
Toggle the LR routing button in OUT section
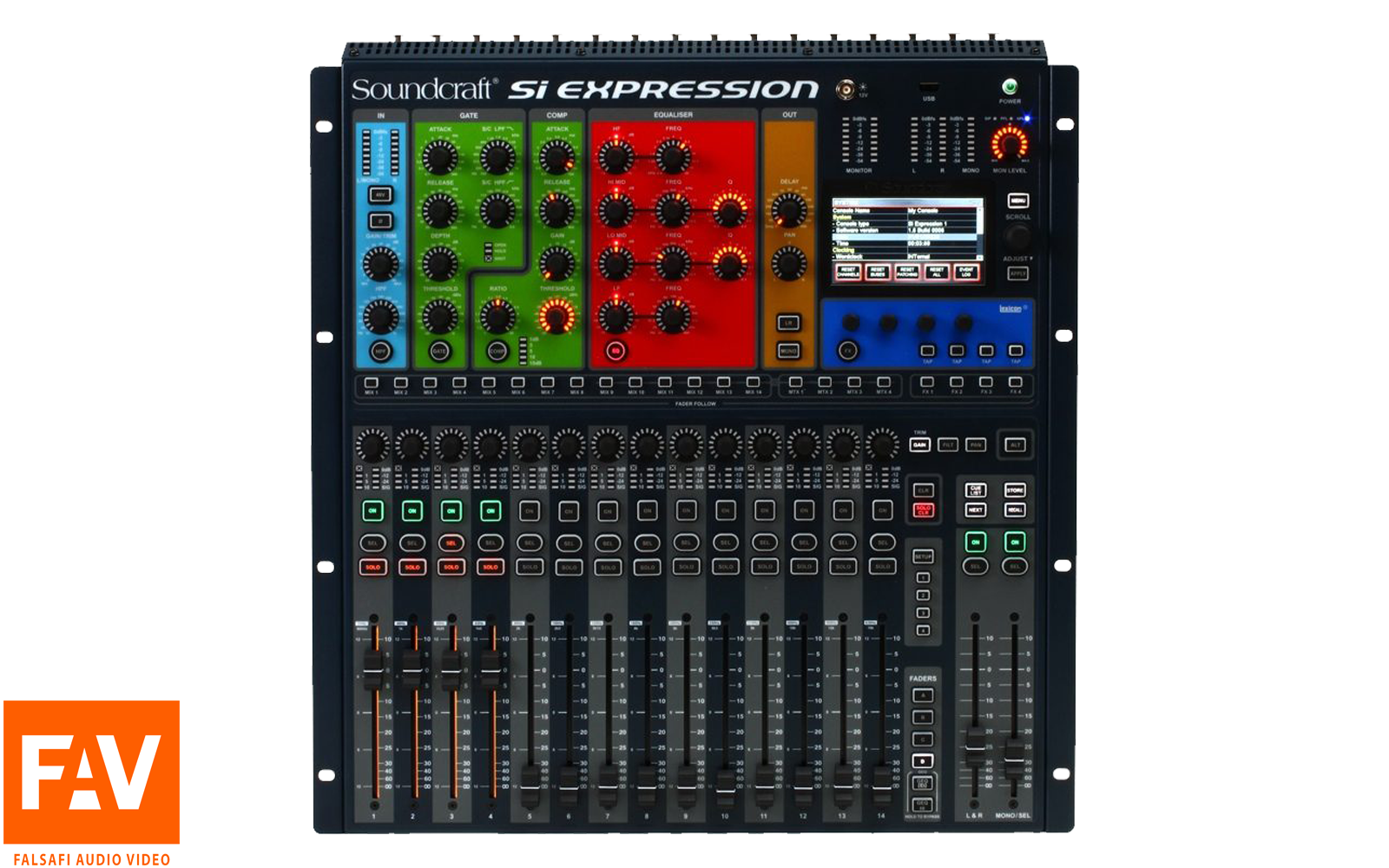tap(788, 323)
